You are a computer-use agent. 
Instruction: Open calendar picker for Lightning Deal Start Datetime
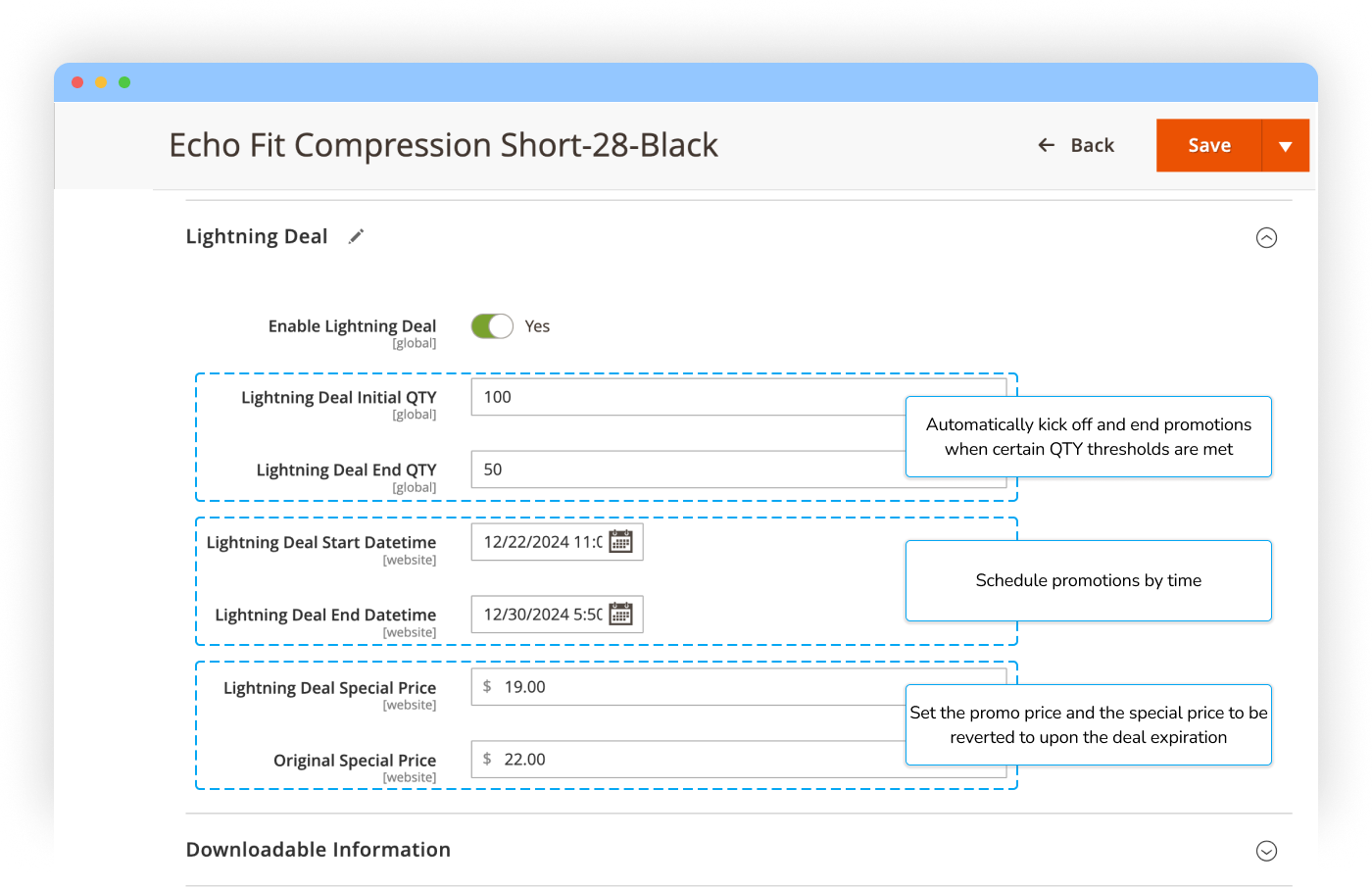pos(620,542)
